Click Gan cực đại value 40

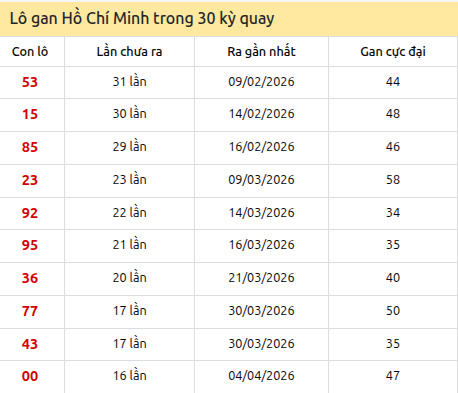click(393, 278)
